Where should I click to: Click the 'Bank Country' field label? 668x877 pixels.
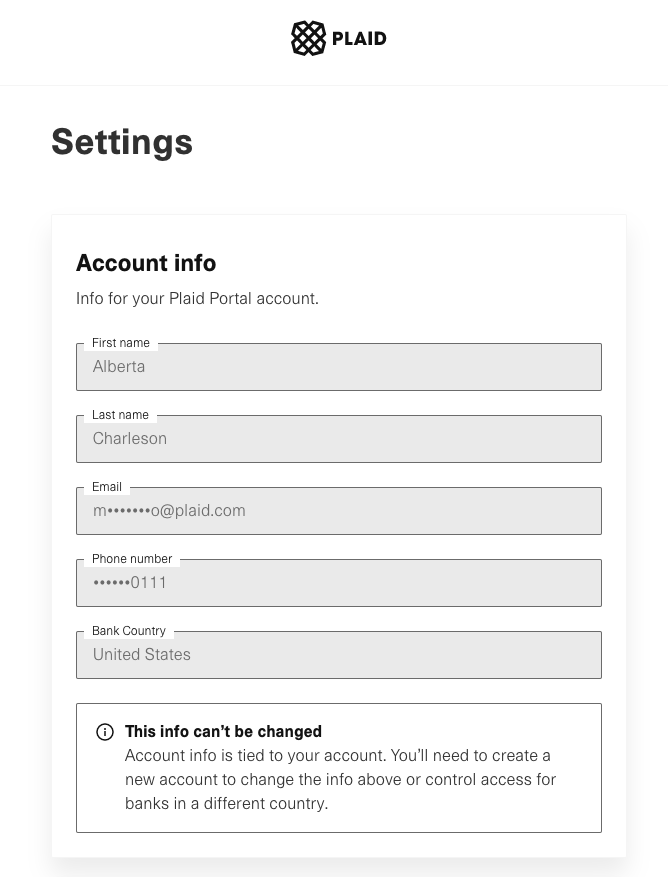(129, 631)
